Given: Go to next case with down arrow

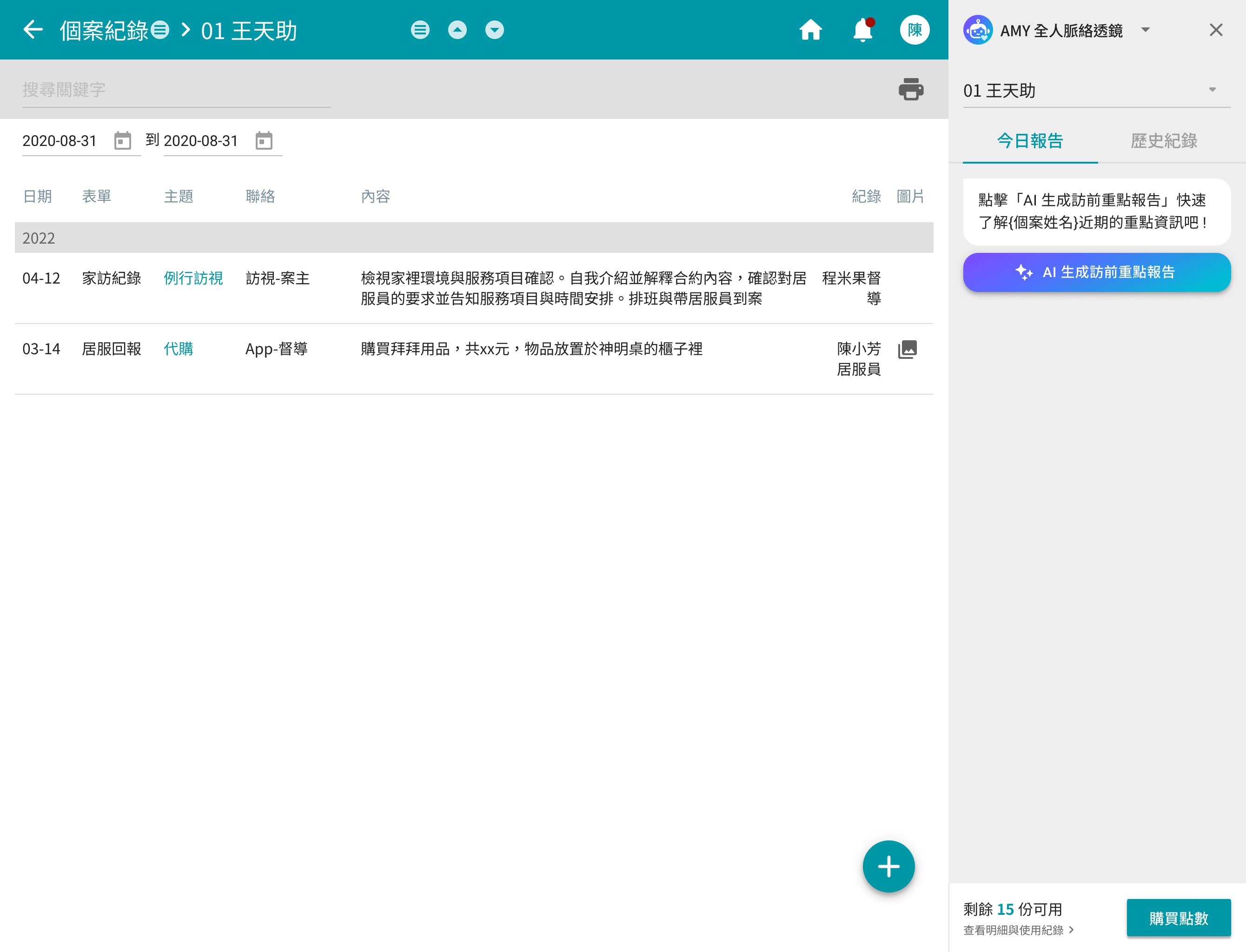Looking at the screenshot, I should click(x=495, y=29).
